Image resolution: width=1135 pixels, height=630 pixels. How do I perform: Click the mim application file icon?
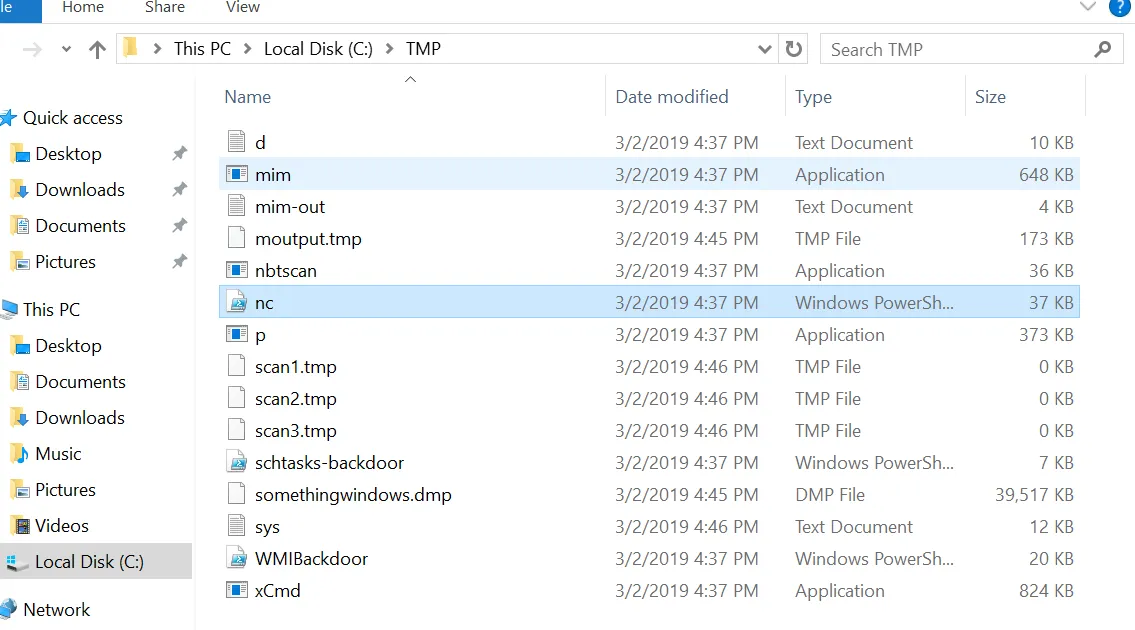[x=237, y=175]
